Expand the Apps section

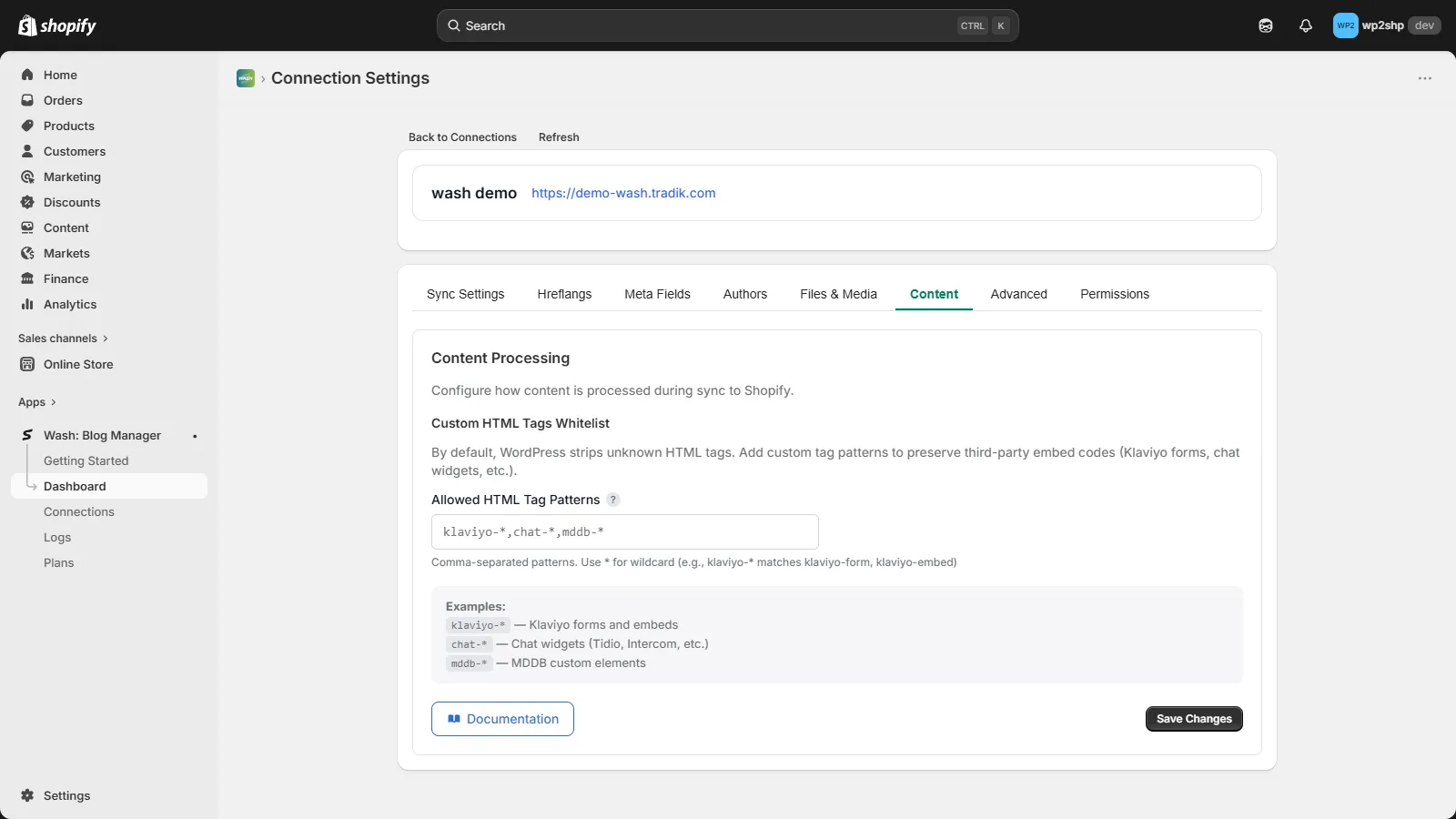point(37,402)
